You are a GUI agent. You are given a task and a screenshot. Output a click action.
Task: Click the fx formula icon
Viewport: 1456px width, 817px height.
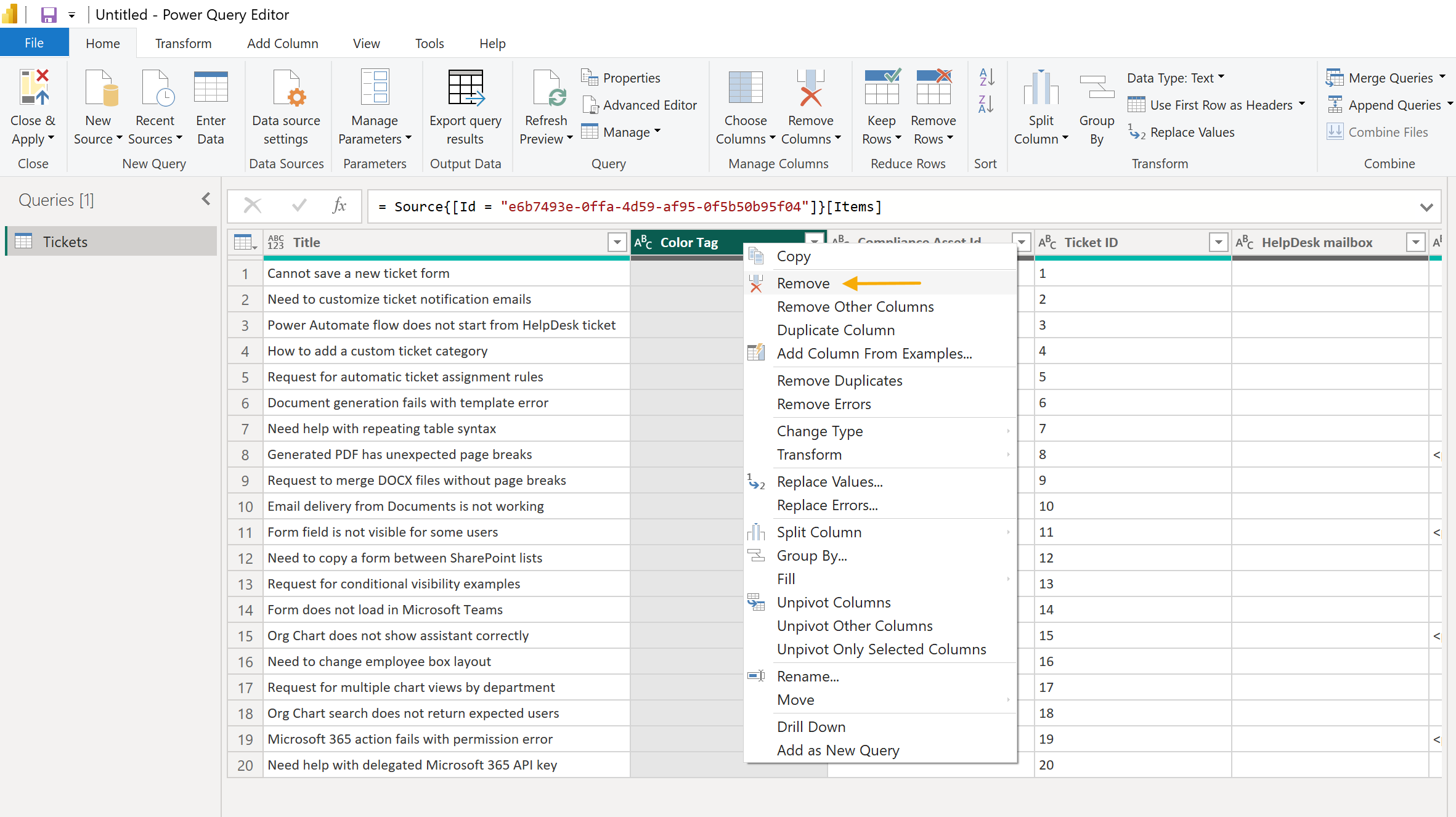tap(339, 205)
